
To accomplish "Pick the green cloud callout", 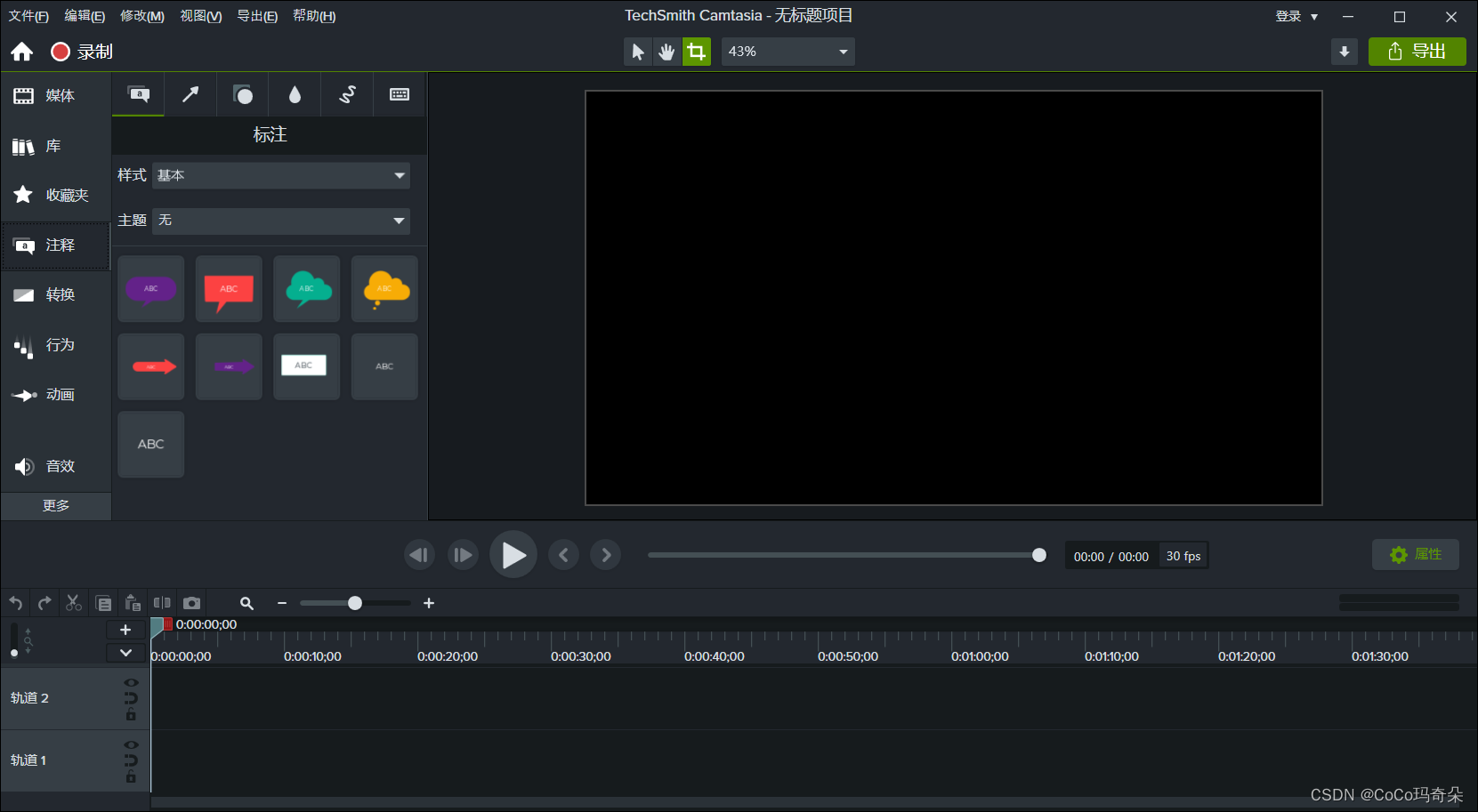I will click(307, 289).
